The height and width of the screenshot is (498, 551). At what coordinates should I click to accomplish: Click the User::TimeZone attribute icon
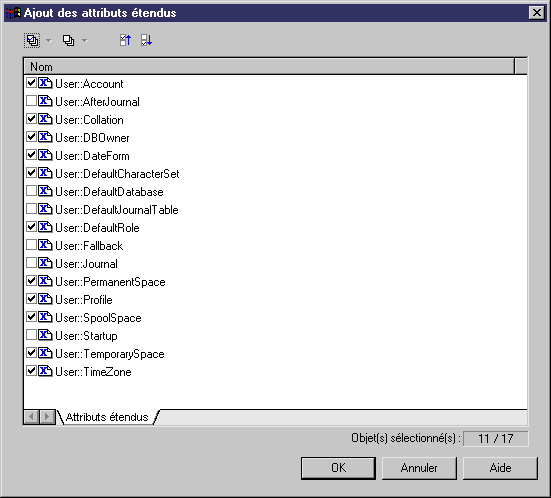(45, 371)
